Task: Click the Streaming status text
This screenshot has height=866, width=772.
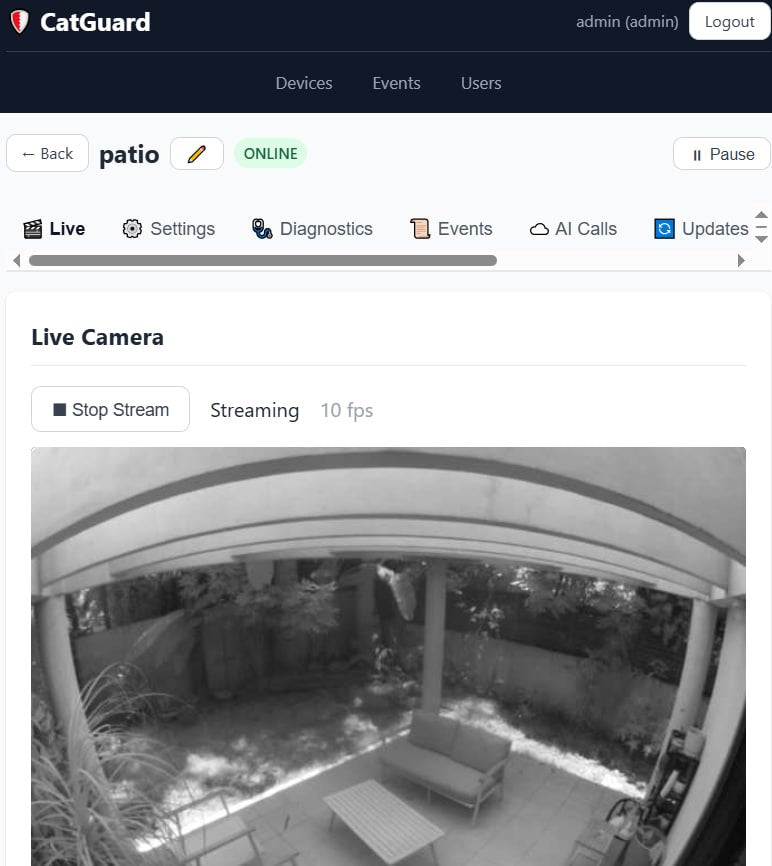Action: tap(255, 410)
